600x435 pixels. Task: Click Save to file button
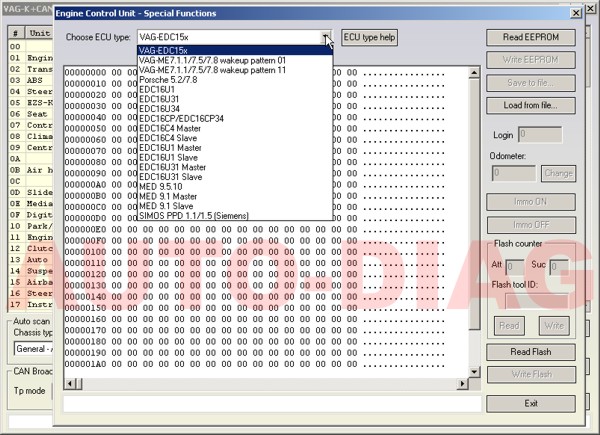point(531,83)
